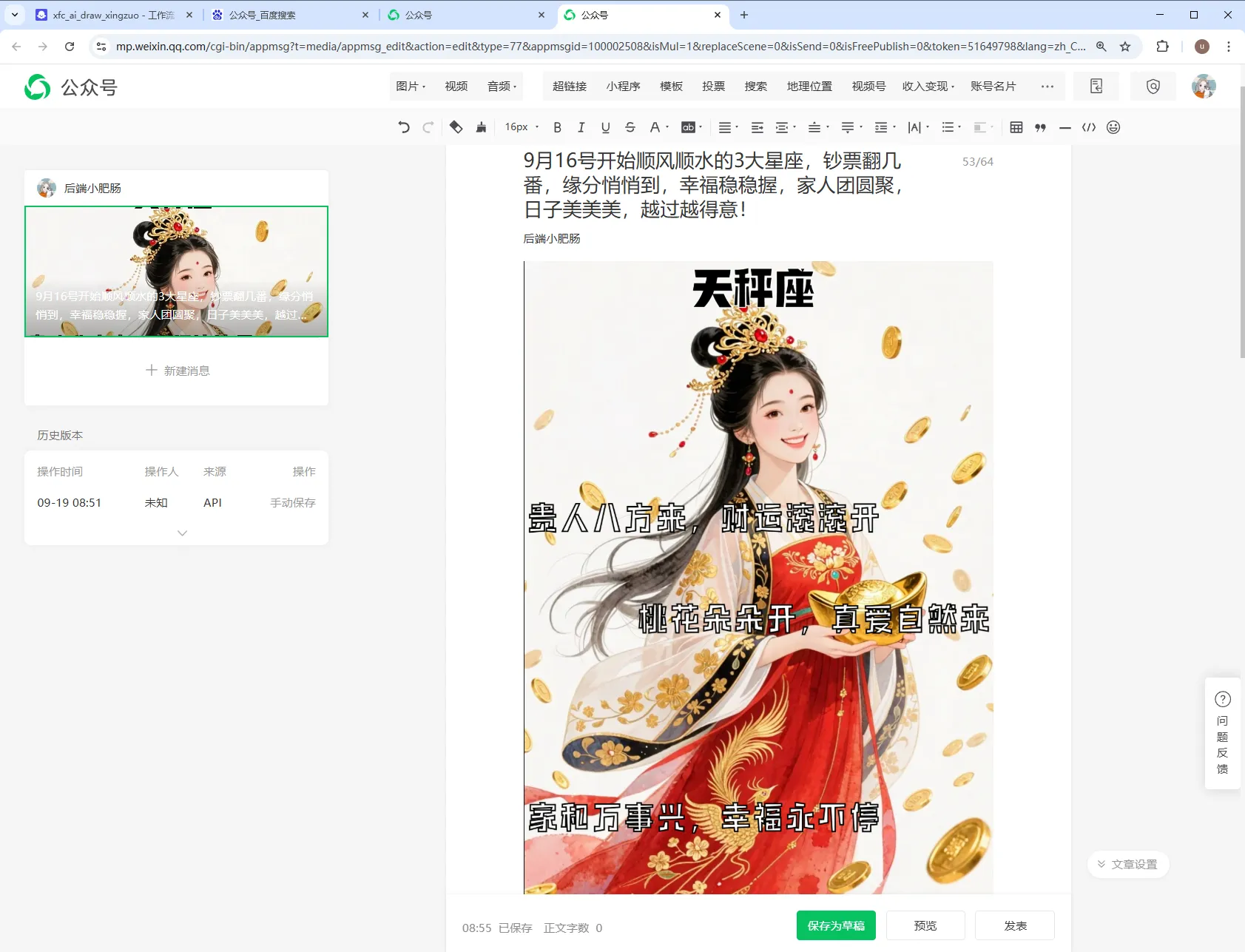Screen dimensions: 1245x952
Task: Bookmark this page with the star icon
Action: (1125, 47)
